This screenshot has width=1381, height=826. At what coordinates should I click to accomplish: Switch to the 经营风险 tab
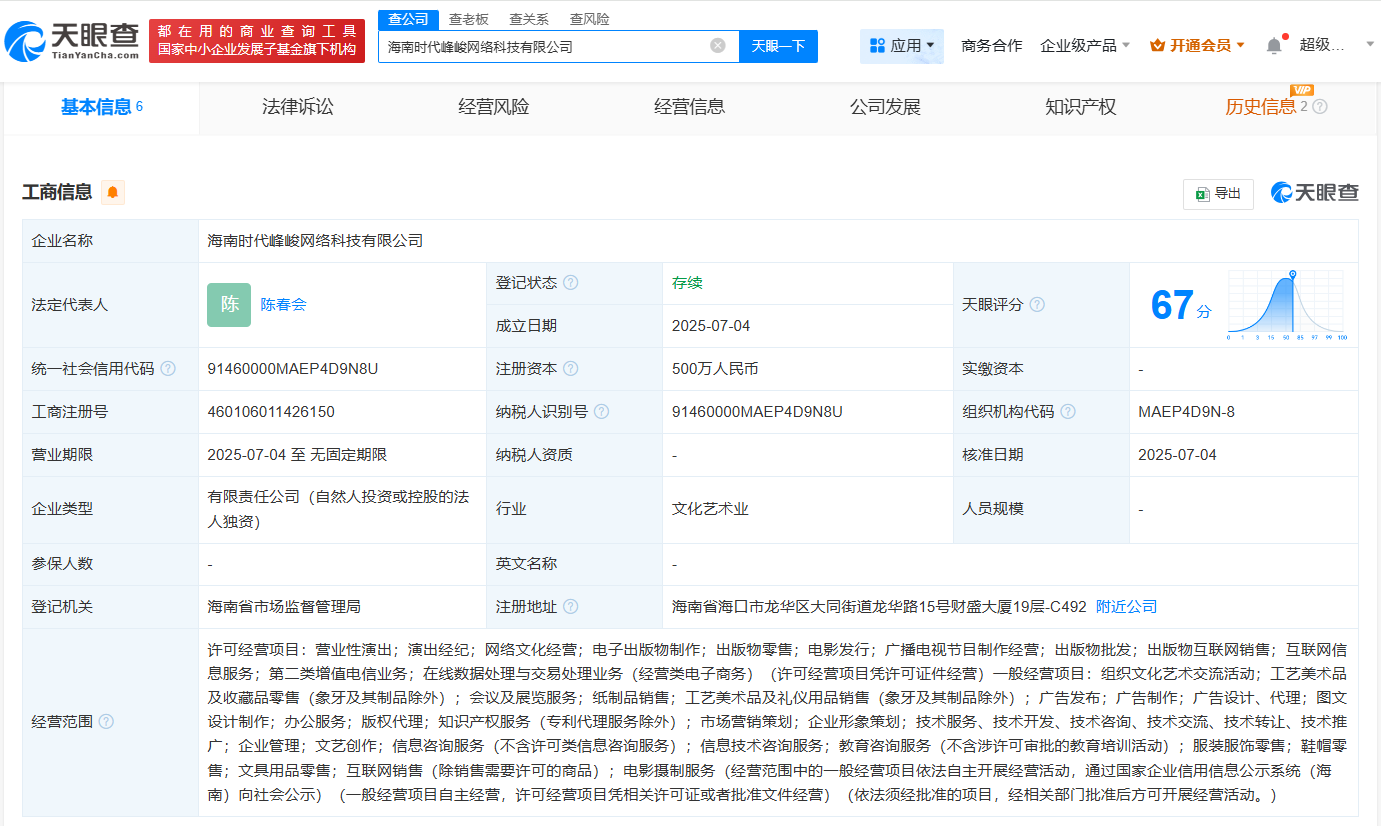(493, 107)
